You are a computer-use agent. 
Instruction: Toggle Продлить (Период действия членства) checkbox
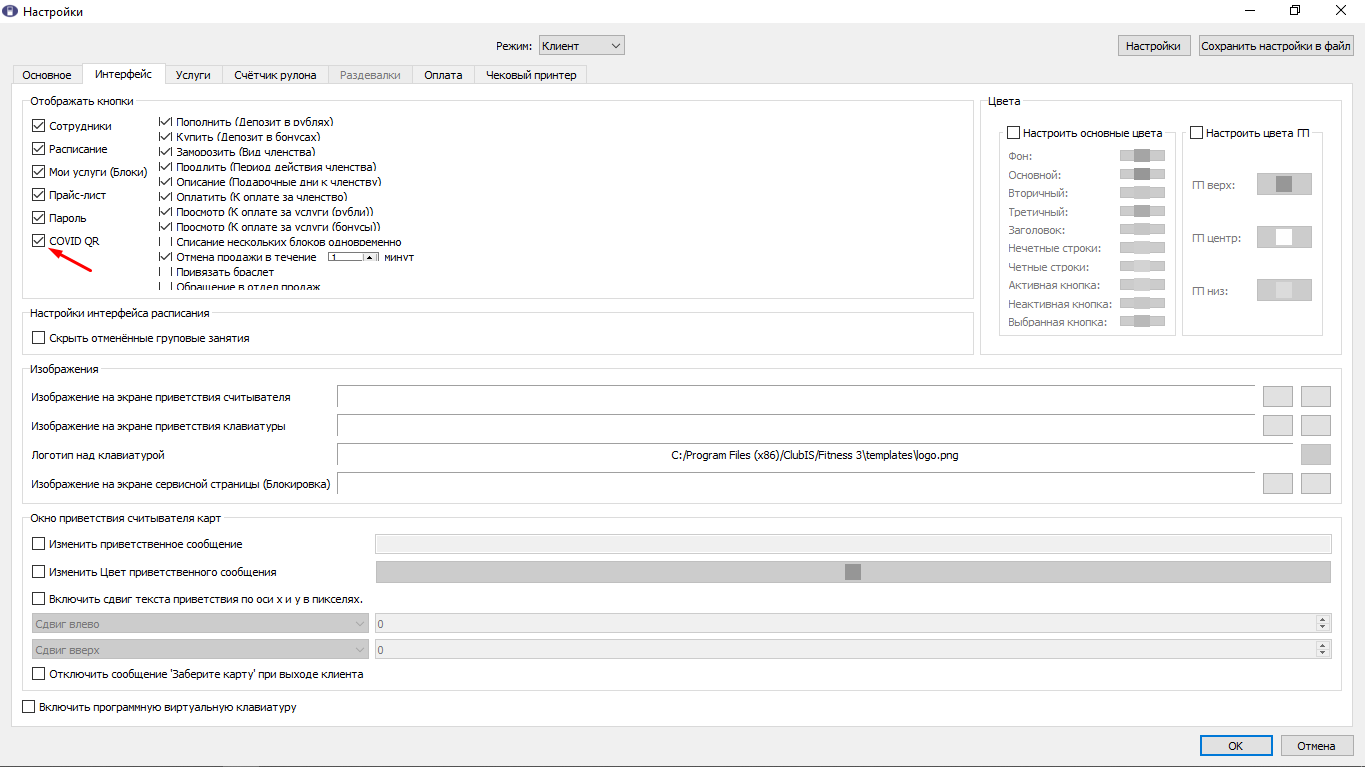166,167
